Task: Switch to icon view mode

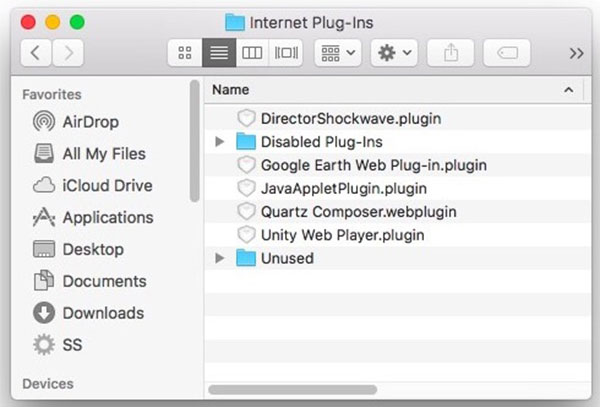Action: (x=185, y=53)
